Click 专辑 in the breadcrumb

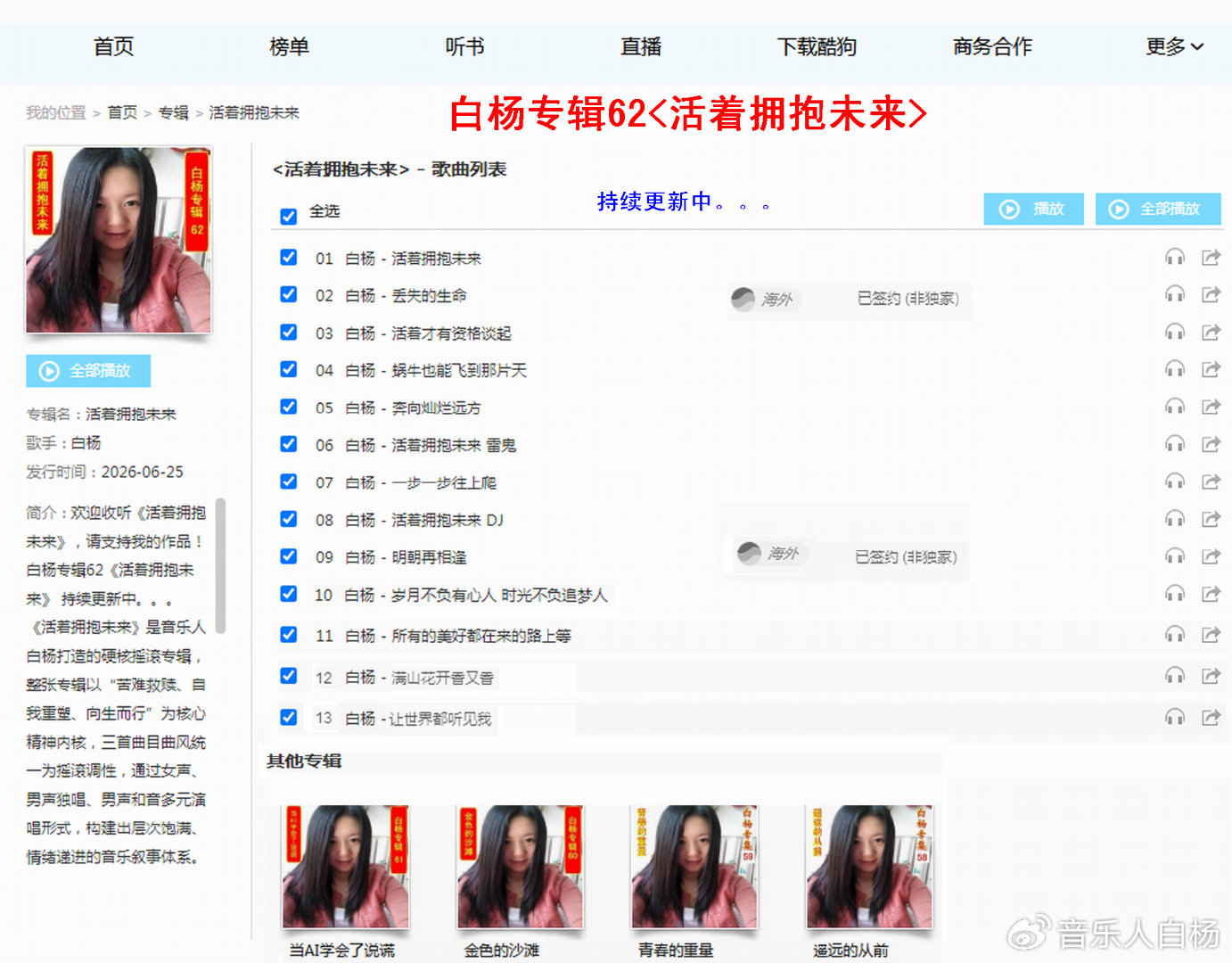point(174,112)
